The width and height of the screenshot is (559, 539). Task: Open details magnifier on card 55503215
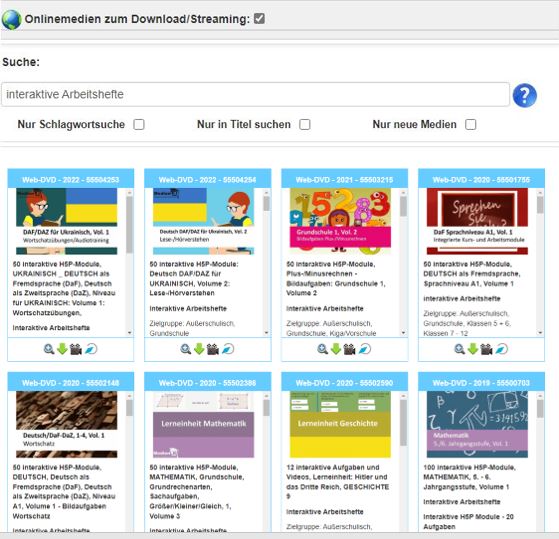pyautogui.click(x=323, y=349)
